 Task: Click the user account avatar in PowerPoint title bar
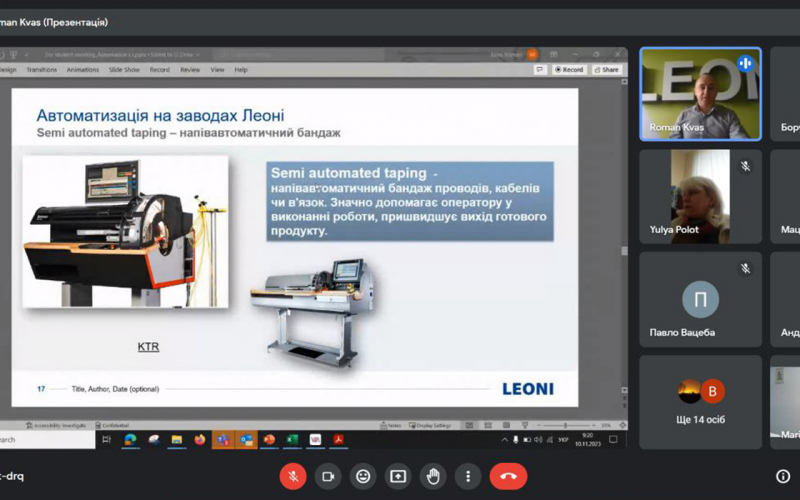pos(532,54)
